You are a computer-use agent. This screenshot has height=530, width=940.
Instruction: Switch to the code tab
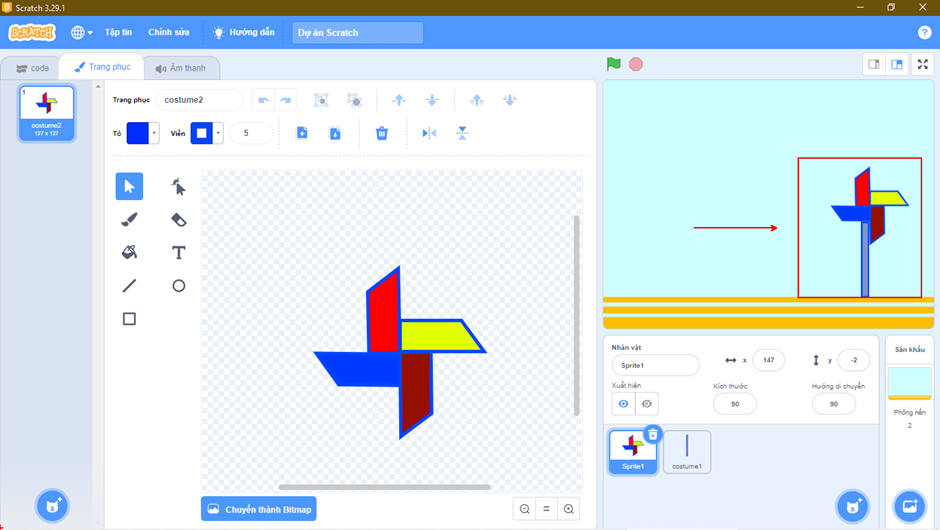click(x=32, y=68)
